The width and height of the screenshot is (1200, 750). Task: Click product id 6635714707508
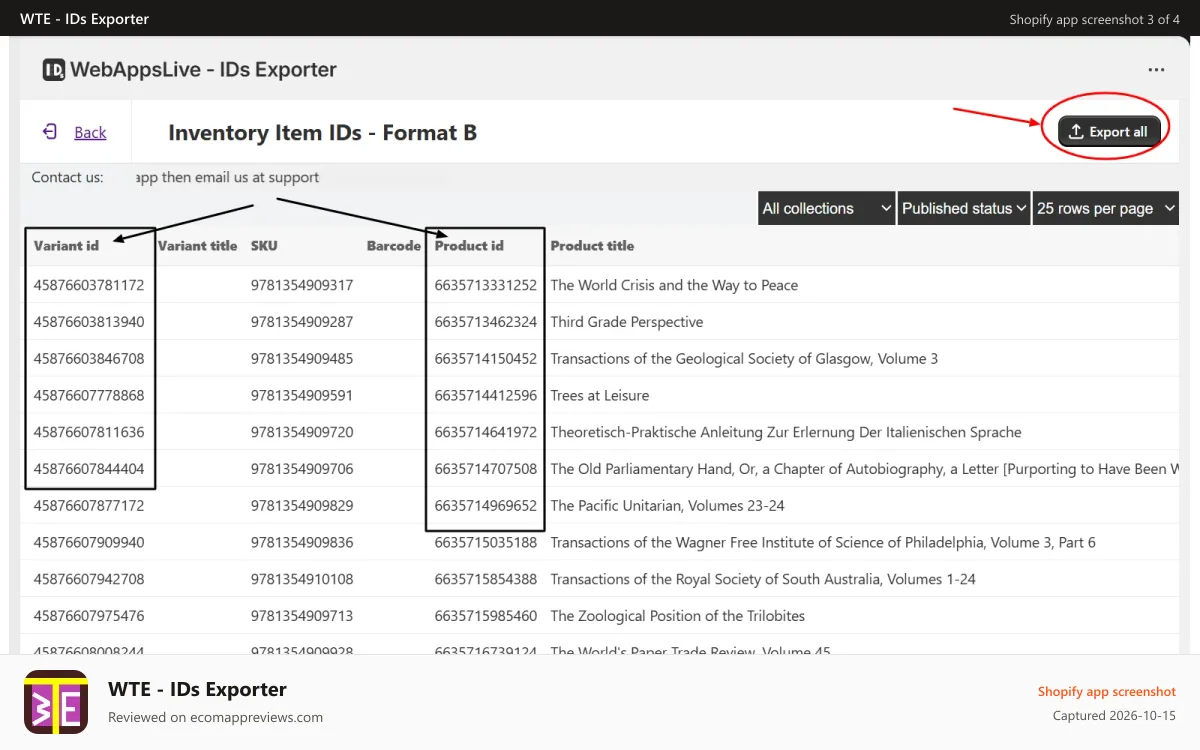point(486,468)
